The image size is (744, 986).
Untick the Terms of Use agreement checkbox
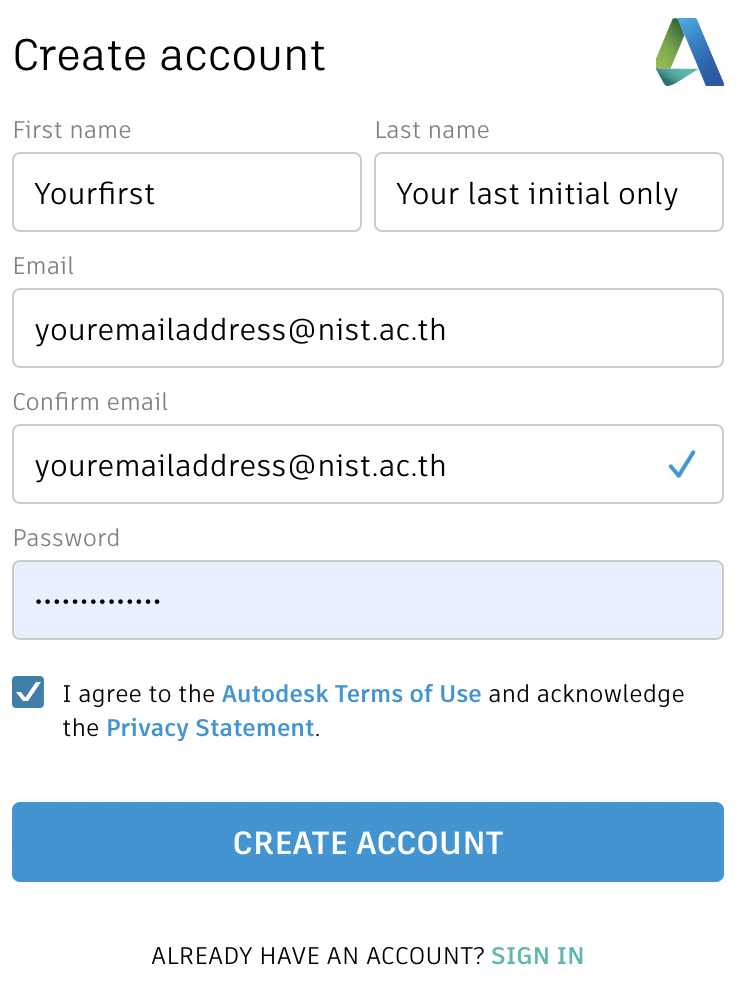tap(28, 692)
